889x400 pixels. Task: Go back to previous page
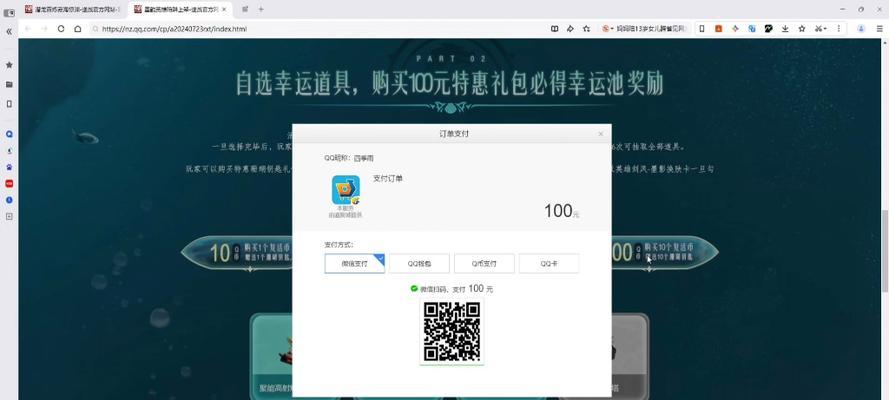[x=27, y=28]
